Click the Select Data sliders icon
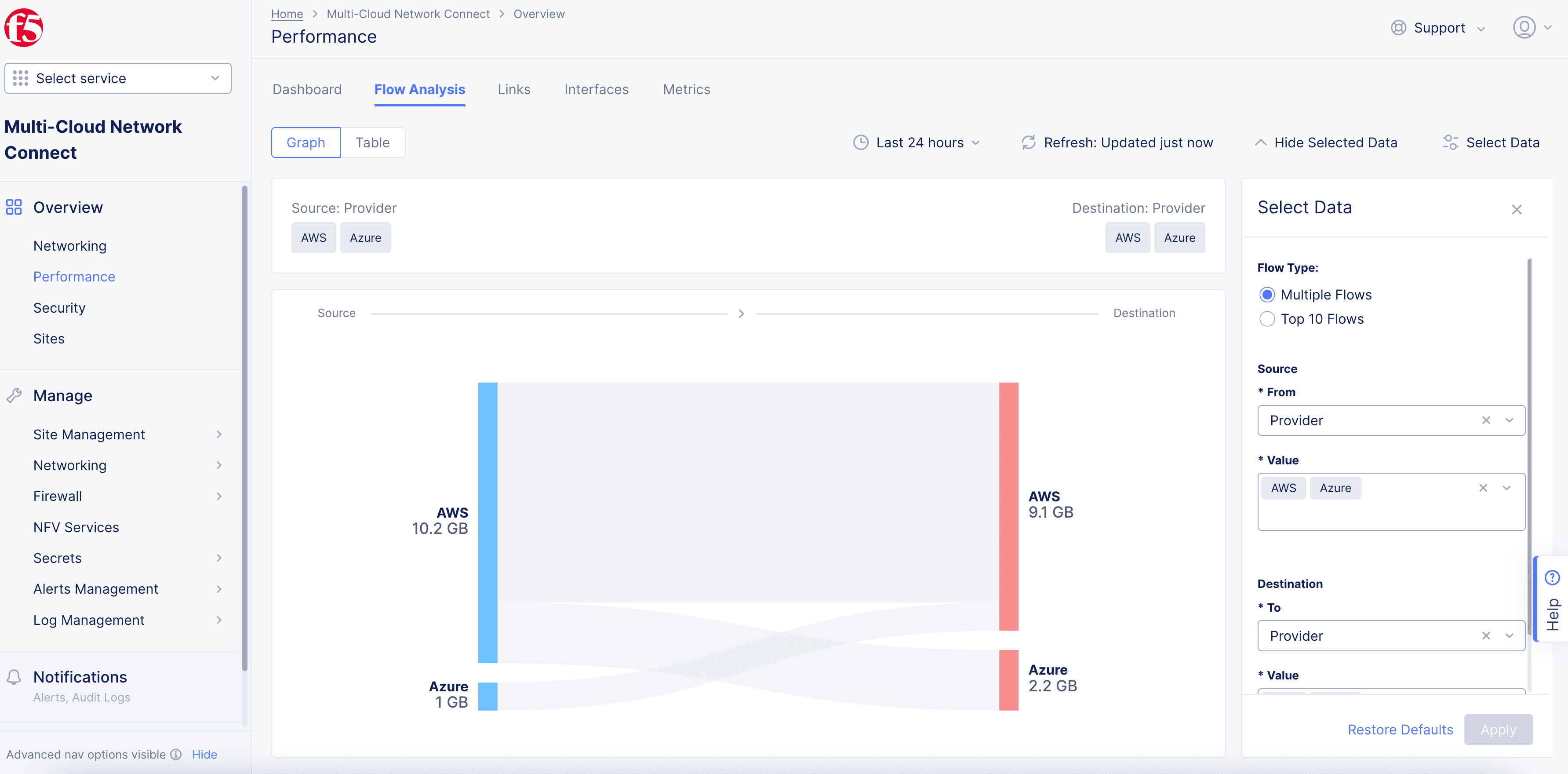Image resolution: width=1568 pixels, height=774 pixels. 1451,142
